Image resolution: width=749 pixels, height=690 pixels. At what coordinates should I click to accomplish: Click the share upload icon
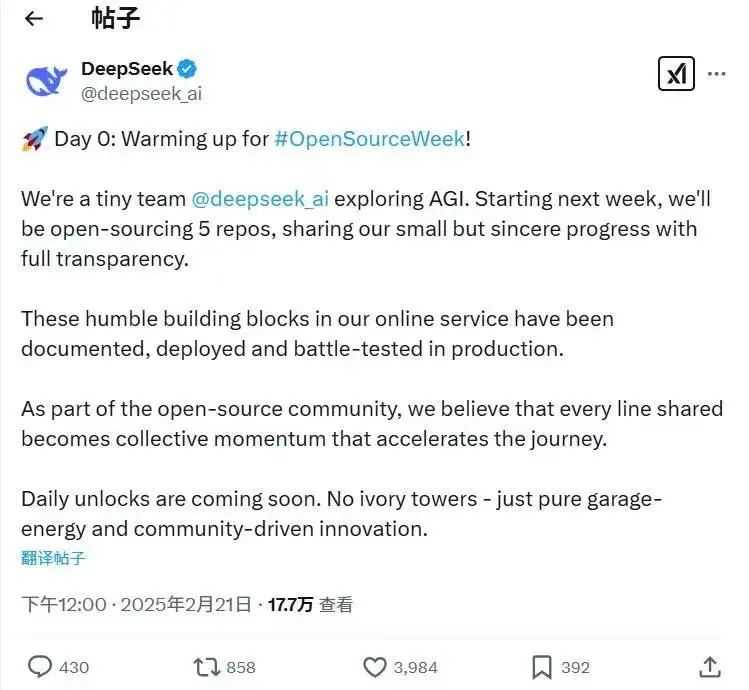709,666
